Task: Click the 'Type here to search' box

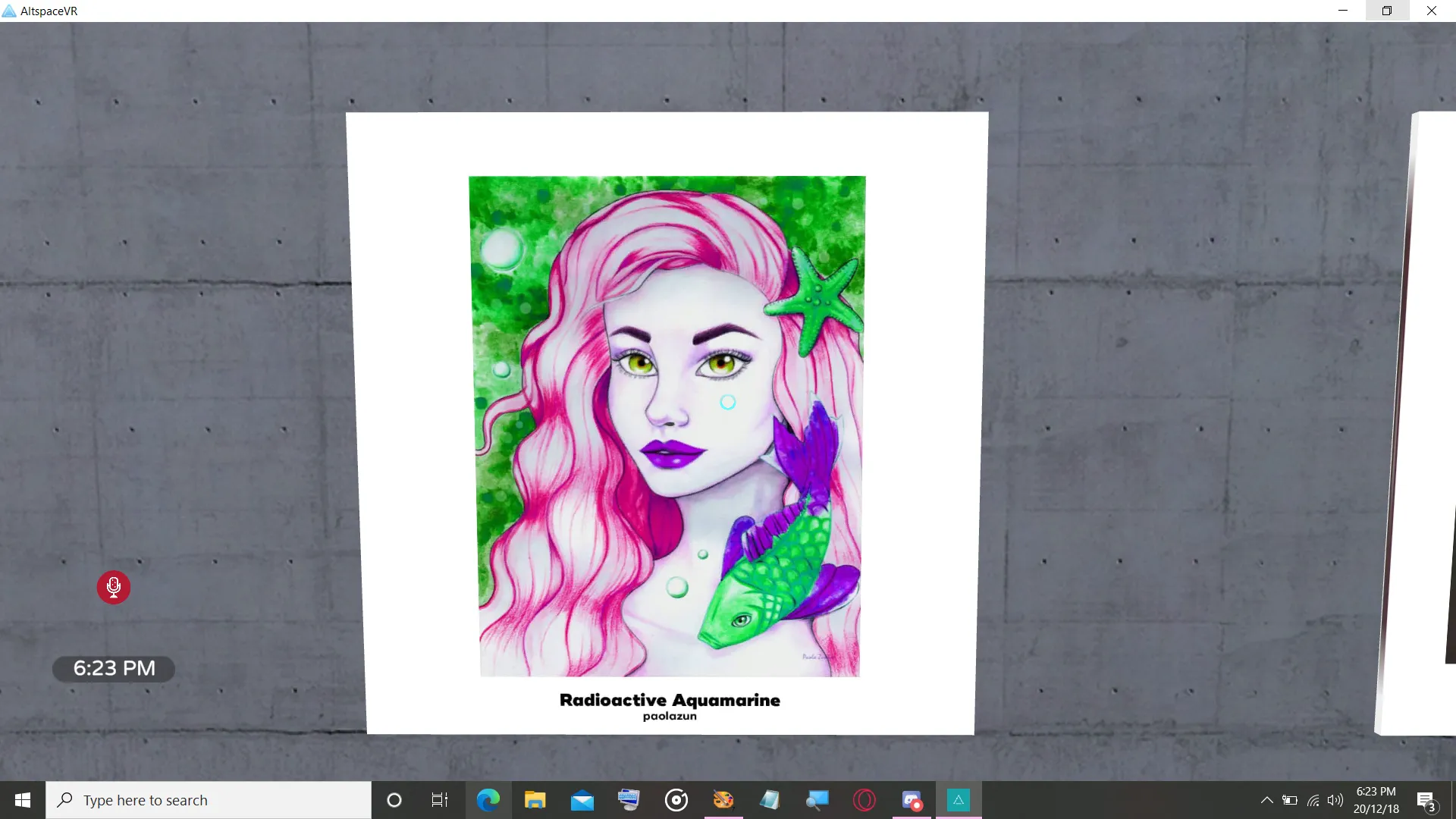Action: click(209, 800)
